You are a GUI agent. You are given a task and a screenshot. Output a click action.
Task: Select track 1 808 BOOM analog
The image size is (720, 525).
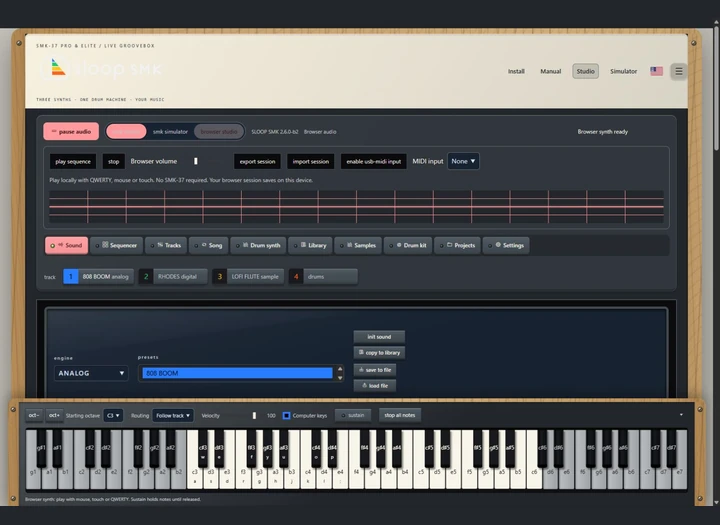tap(98, 277)
